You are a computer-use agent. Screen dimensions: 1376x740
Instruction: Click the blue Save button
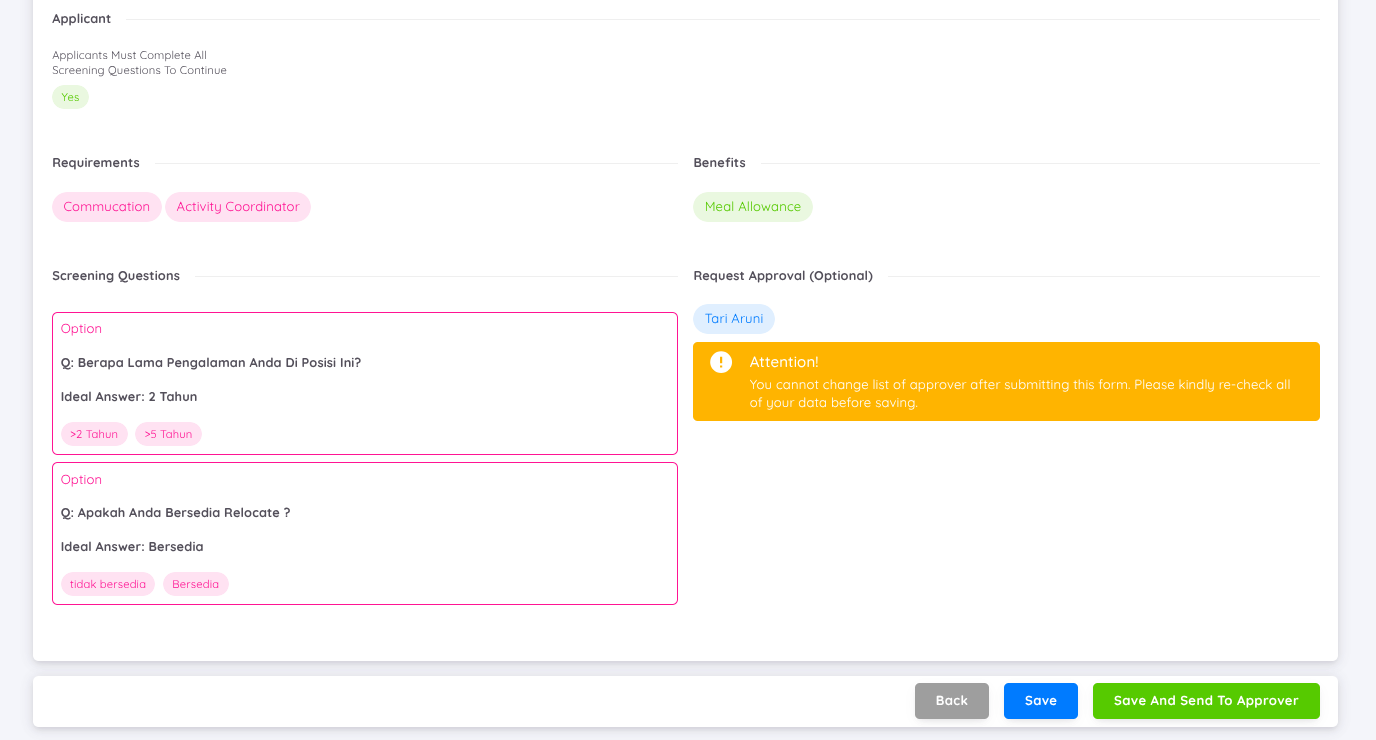[1040, 701]
